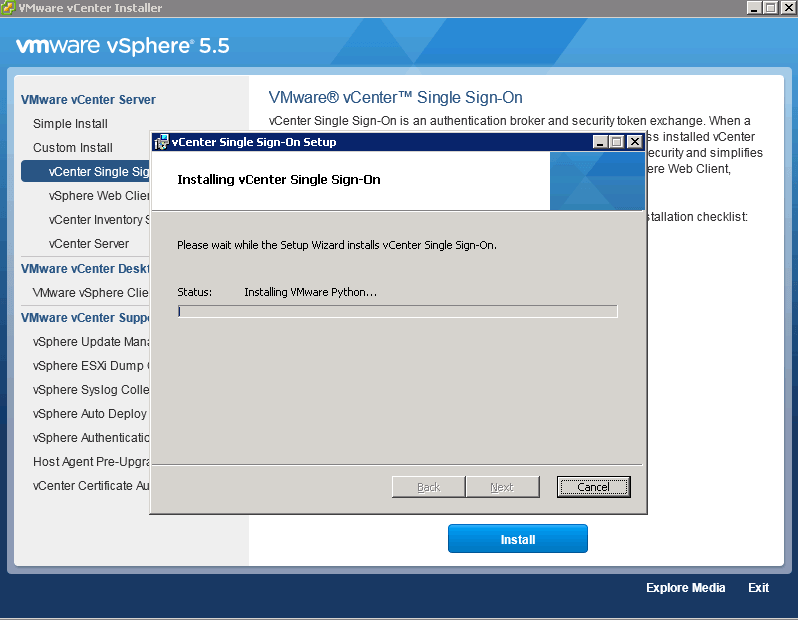Select vSphere Syslog Collector sidebar item
The width and height of the screenshot is (798, 620).
coord(91,389)
